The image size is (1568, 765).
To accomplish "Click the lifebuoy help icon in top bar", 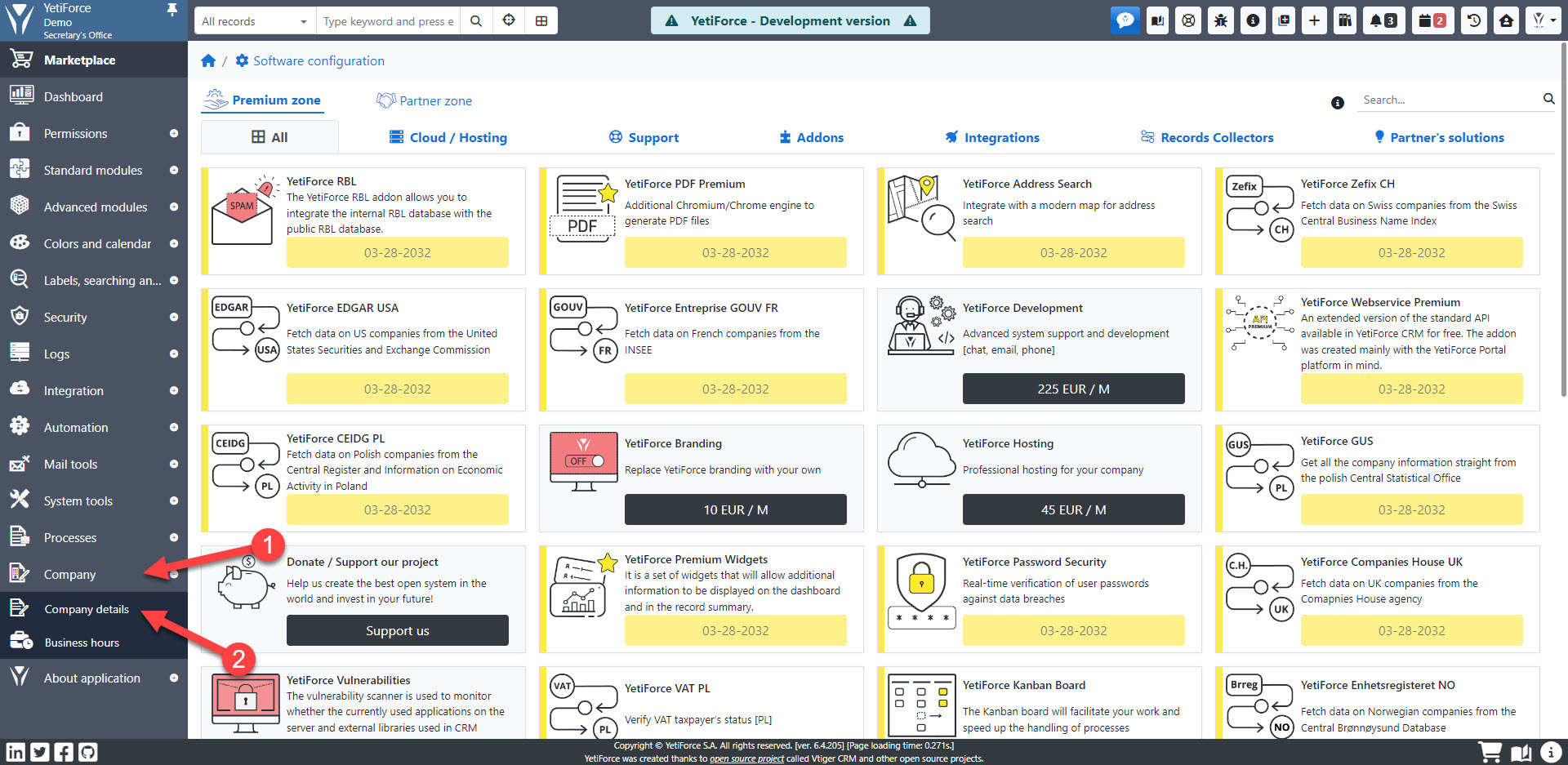I will point(1189,20).
